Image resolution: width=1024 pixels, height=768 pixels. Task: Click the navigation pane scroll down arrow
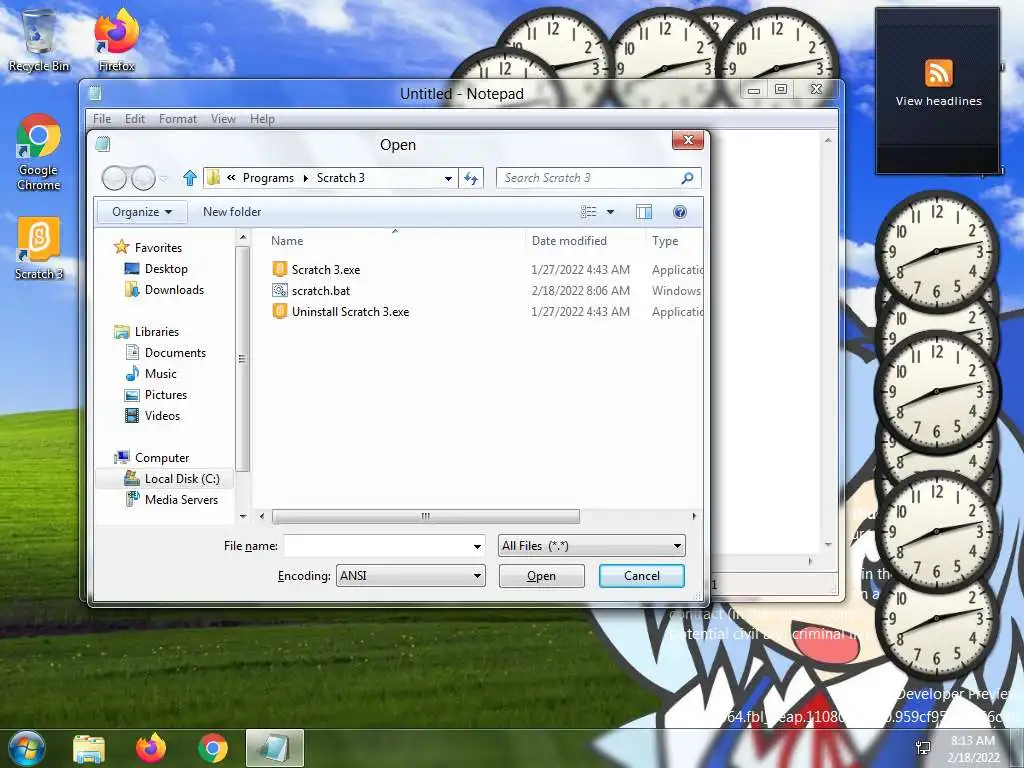tap(243, 516)
